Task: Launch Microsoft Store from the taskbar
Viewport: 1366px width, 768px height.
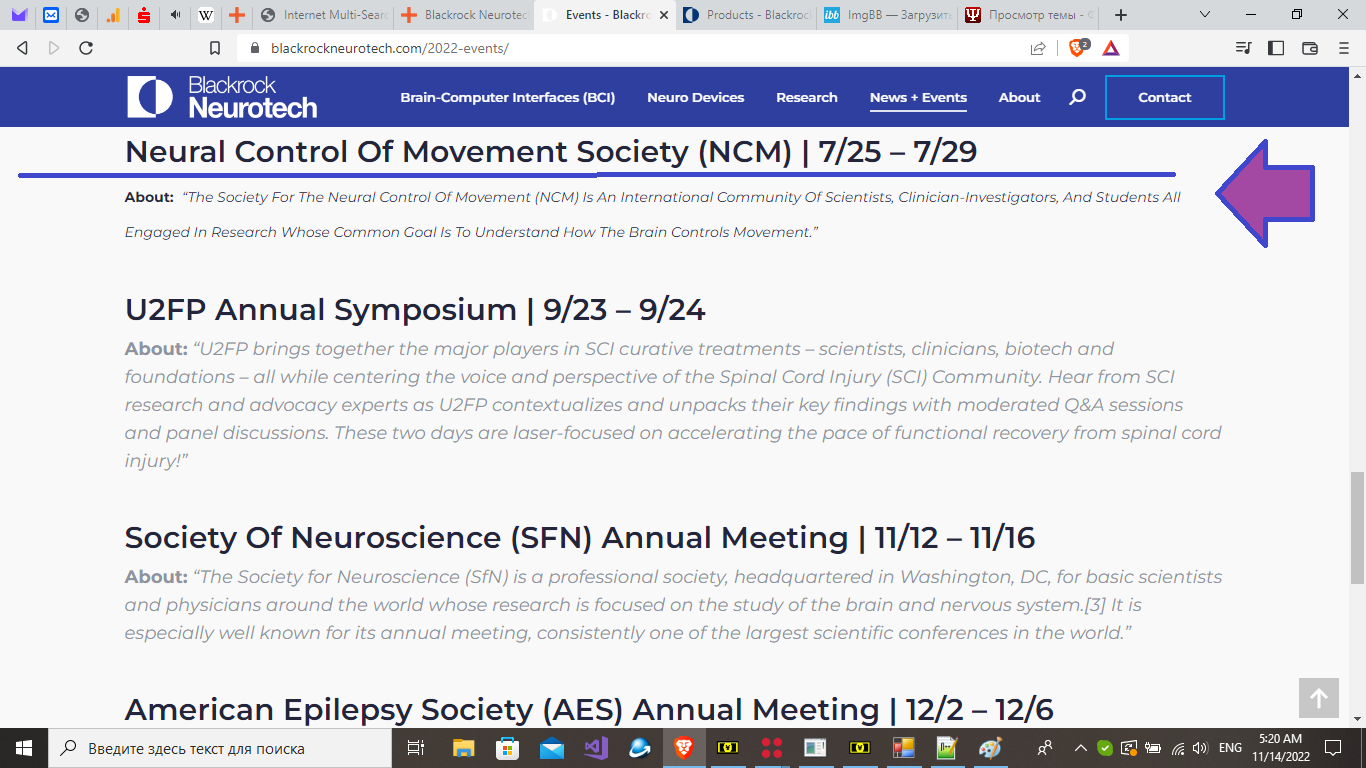Action: (507, 748)
